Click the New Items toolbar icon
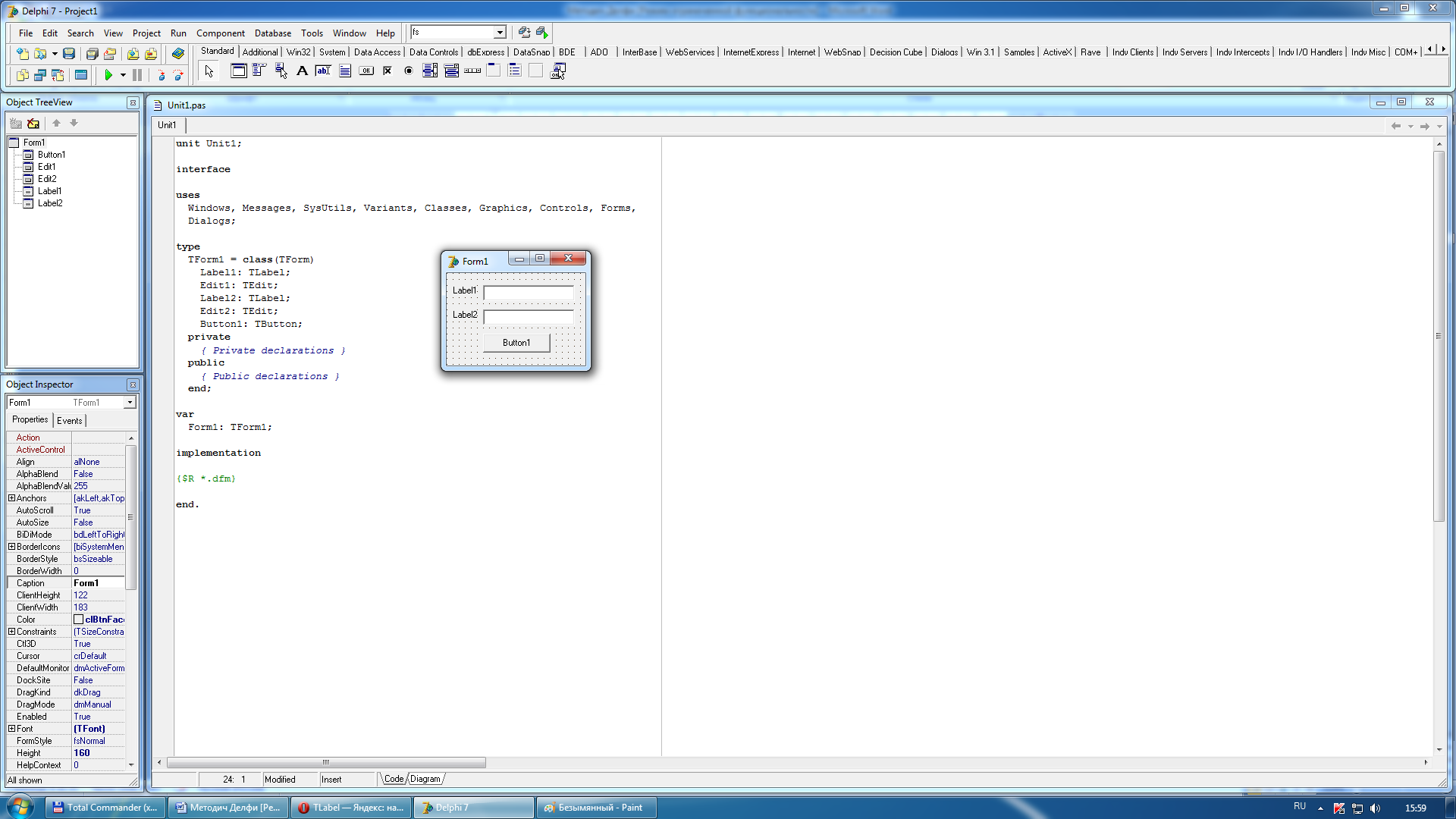The height and width of the screenshot is (819, 1456). click(22, 53)
